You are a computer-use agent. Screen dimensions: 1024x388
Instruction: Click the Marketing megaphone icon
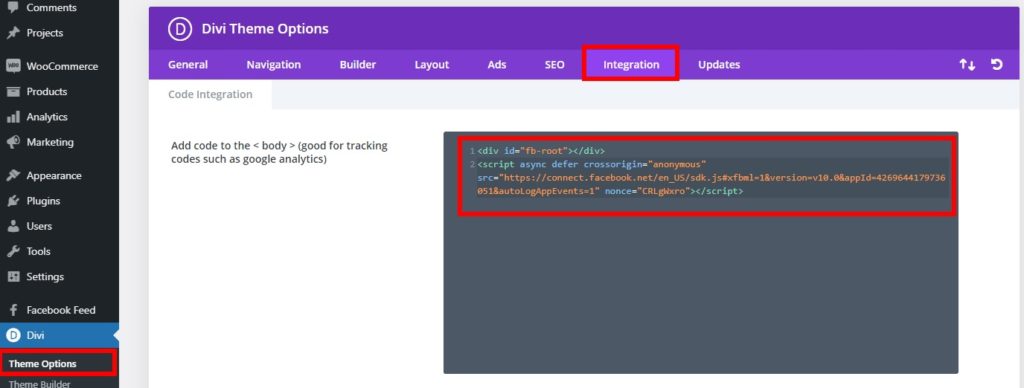click(x=13, y=142)
